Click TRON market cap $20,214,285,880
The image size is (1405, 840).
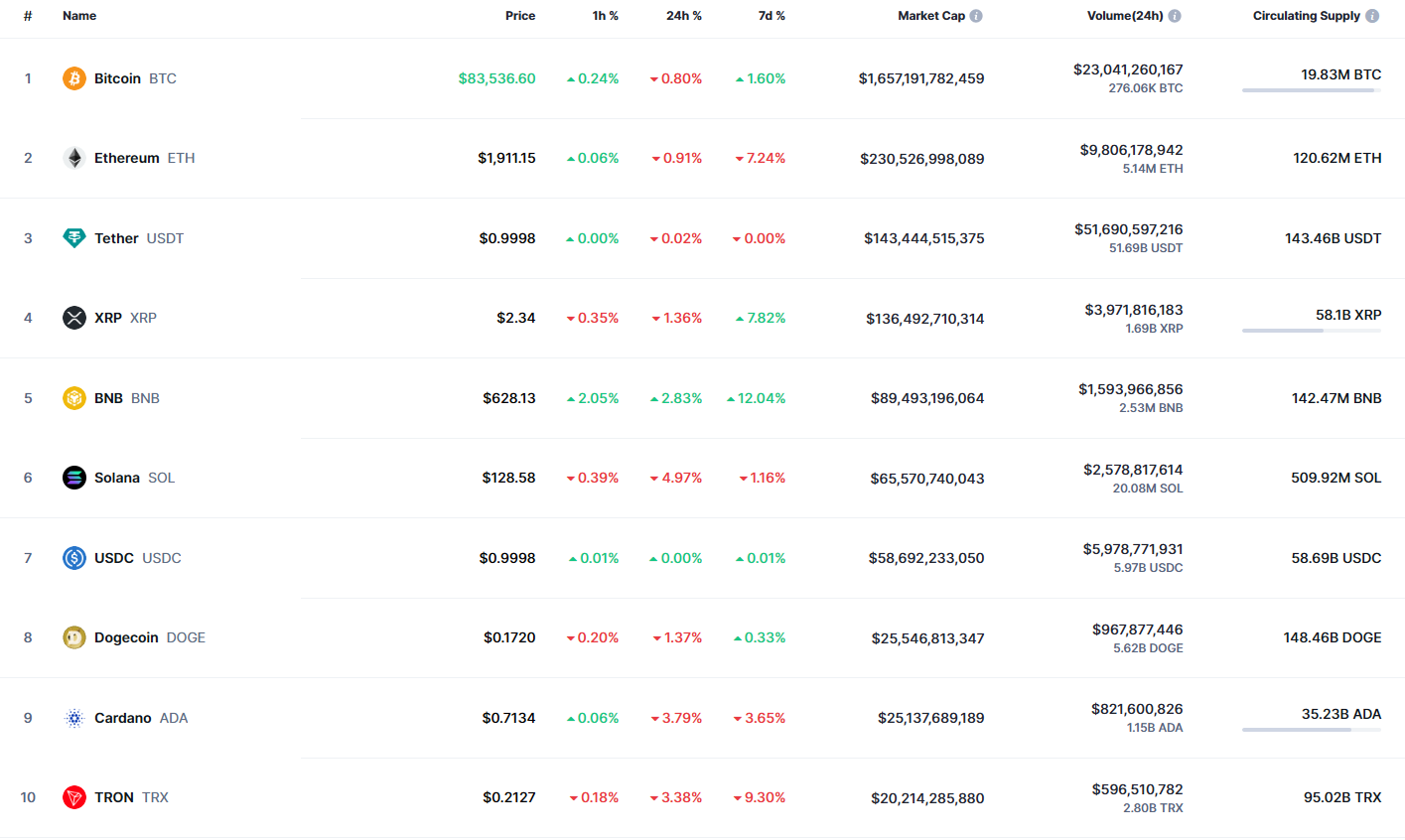coord(927,798)
